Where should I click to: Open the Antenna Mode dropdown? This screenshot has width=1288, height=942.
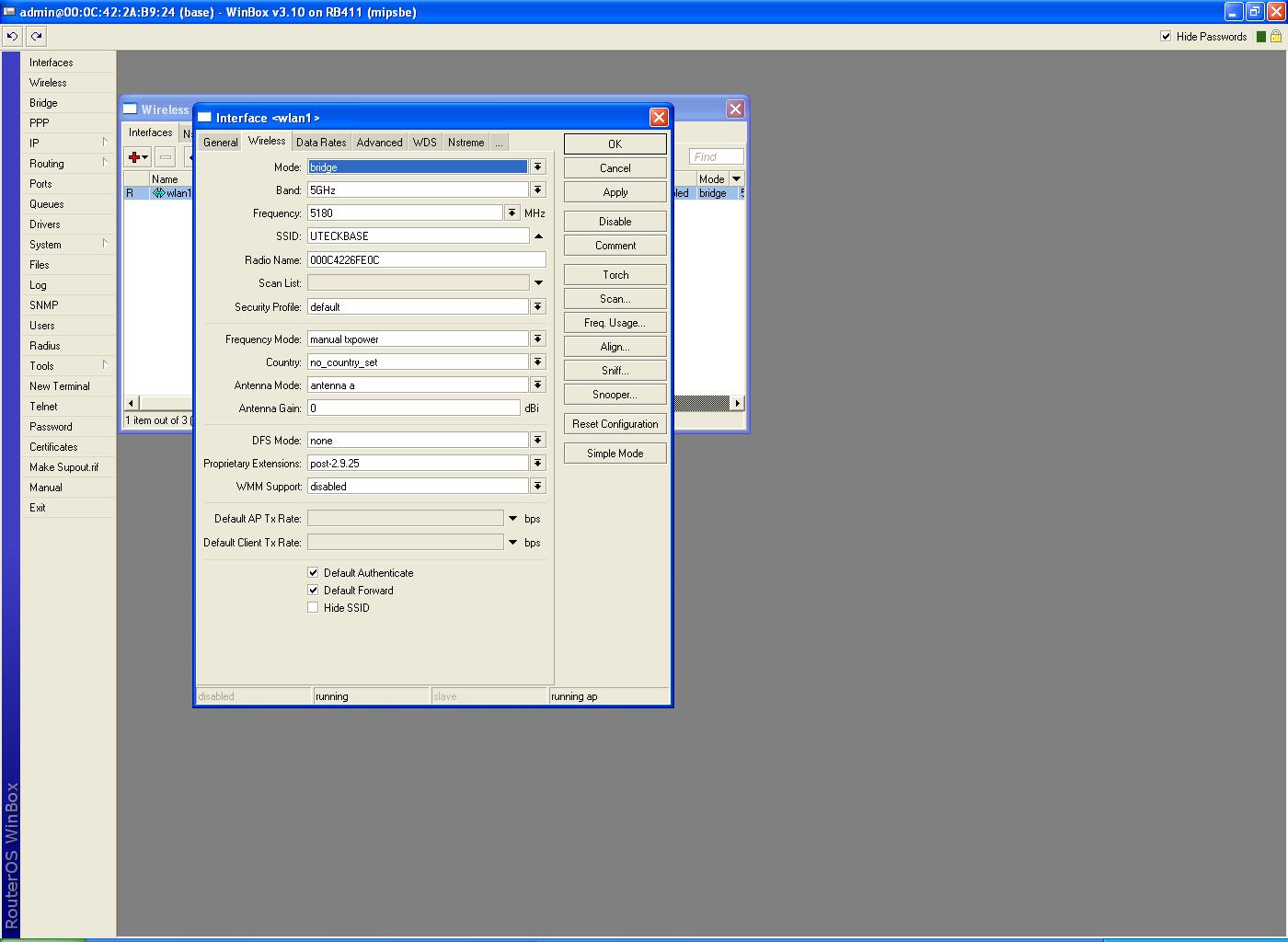[538, 385]
